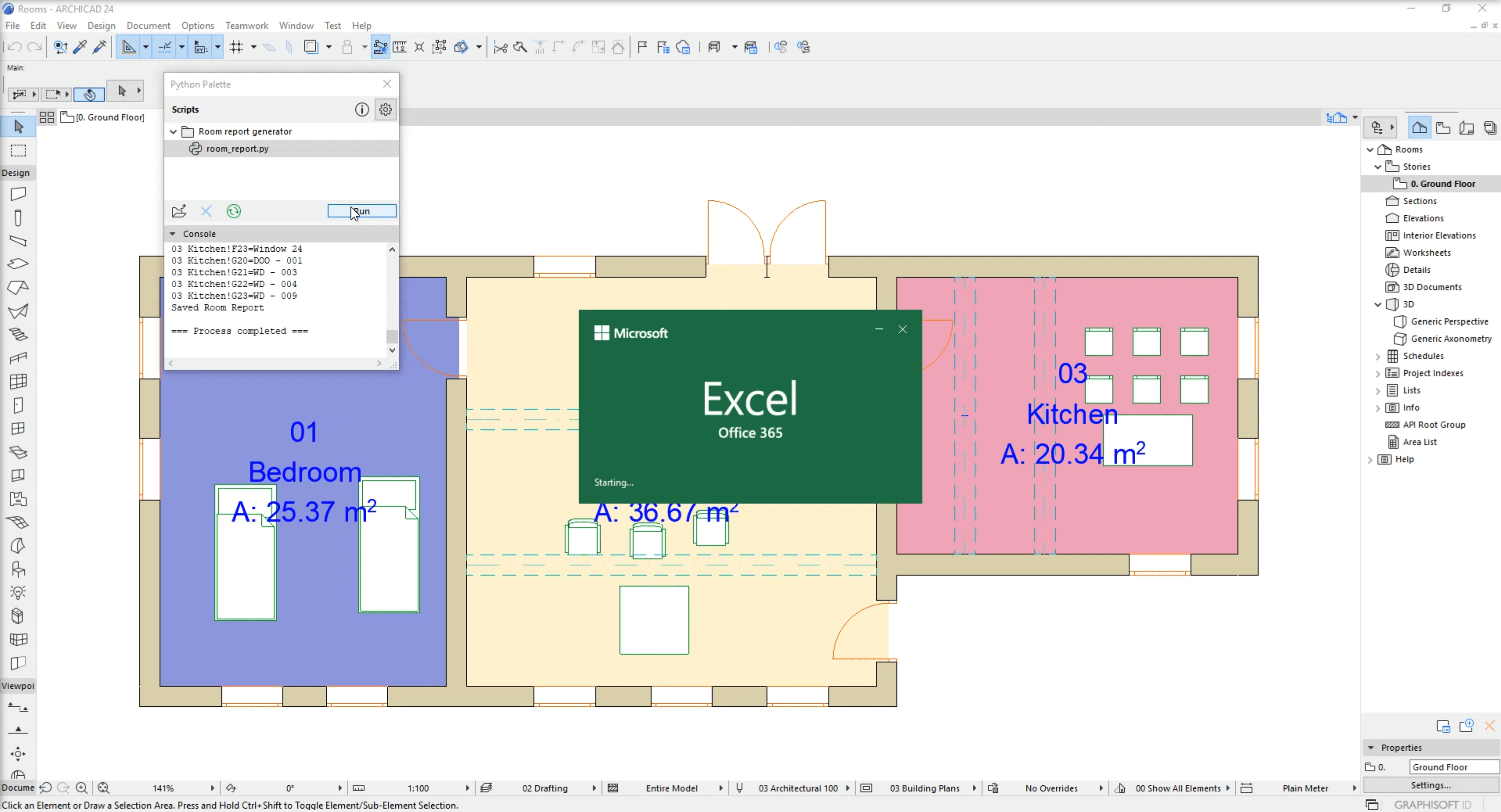
Task: Toggle the Grid Snap button
Action: [x=236, y=47]
